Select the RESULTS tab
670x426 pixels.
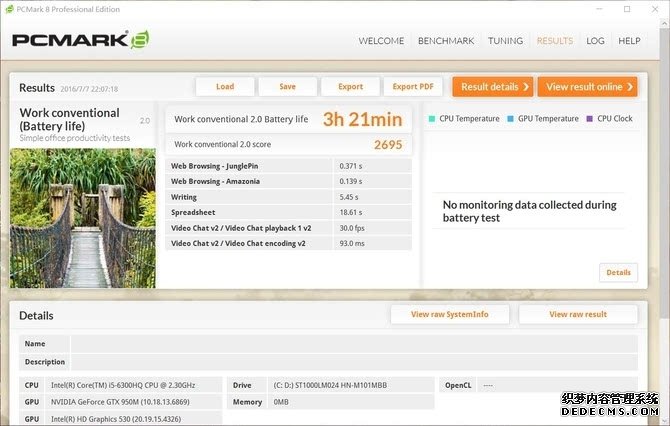coord(555,41)
